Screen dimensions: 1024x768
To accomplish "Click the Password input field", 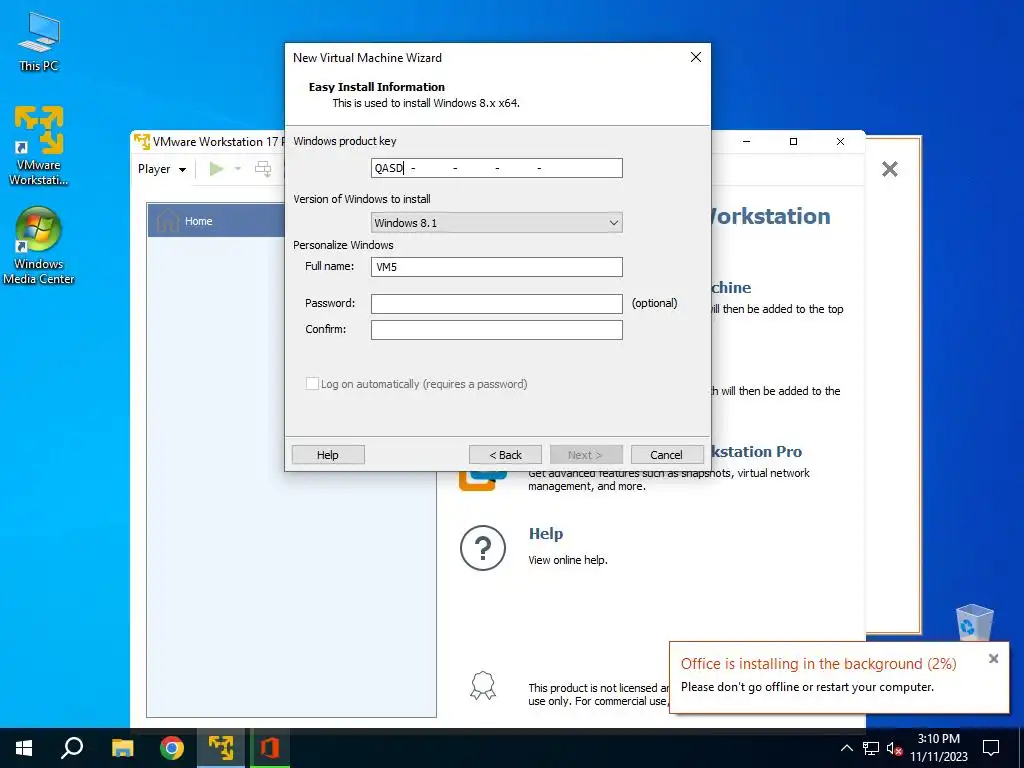I will click(496, 304).
